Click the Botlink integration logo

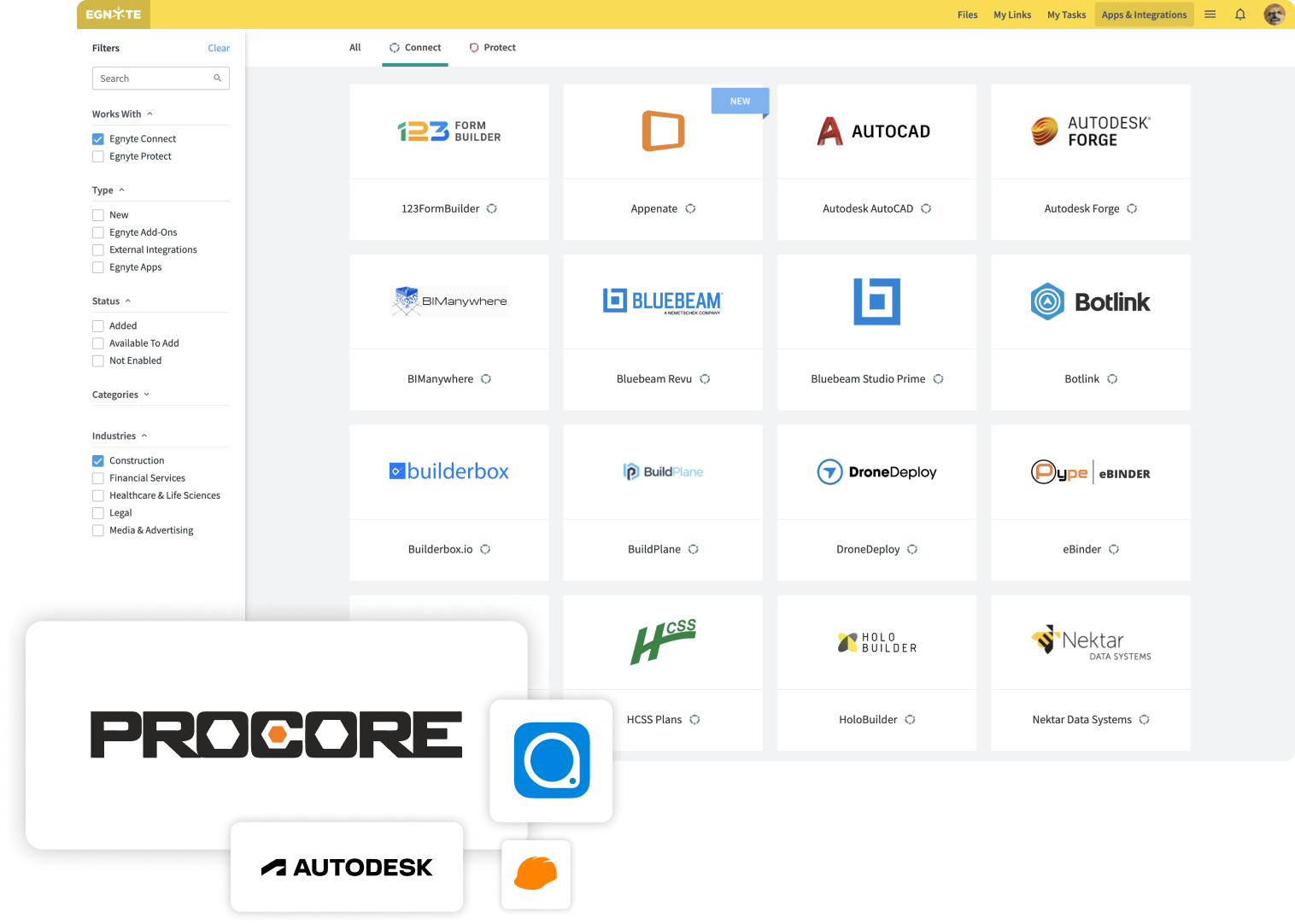[x=1090, y=301]
